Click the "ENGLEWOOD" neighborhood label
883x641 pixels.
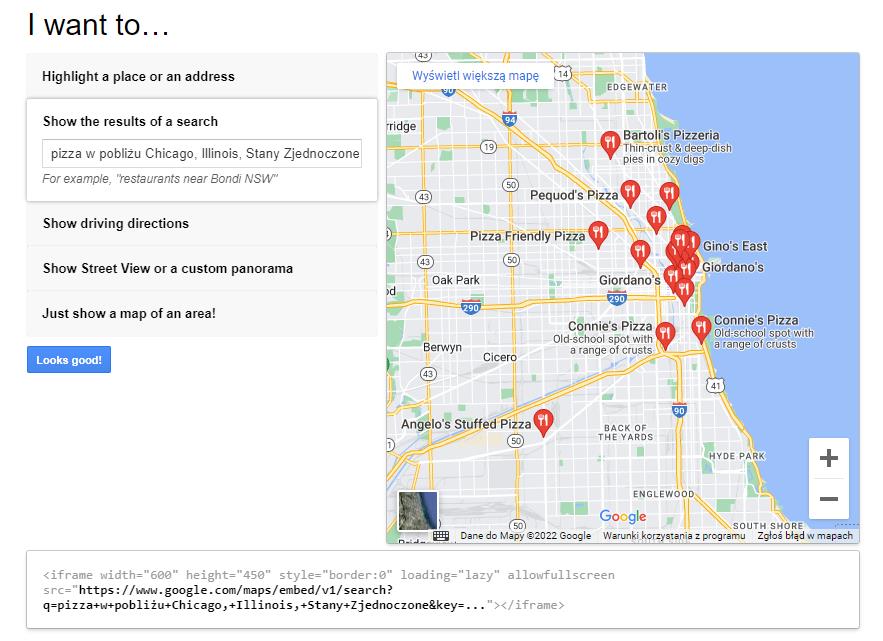(x=663, y=494)
